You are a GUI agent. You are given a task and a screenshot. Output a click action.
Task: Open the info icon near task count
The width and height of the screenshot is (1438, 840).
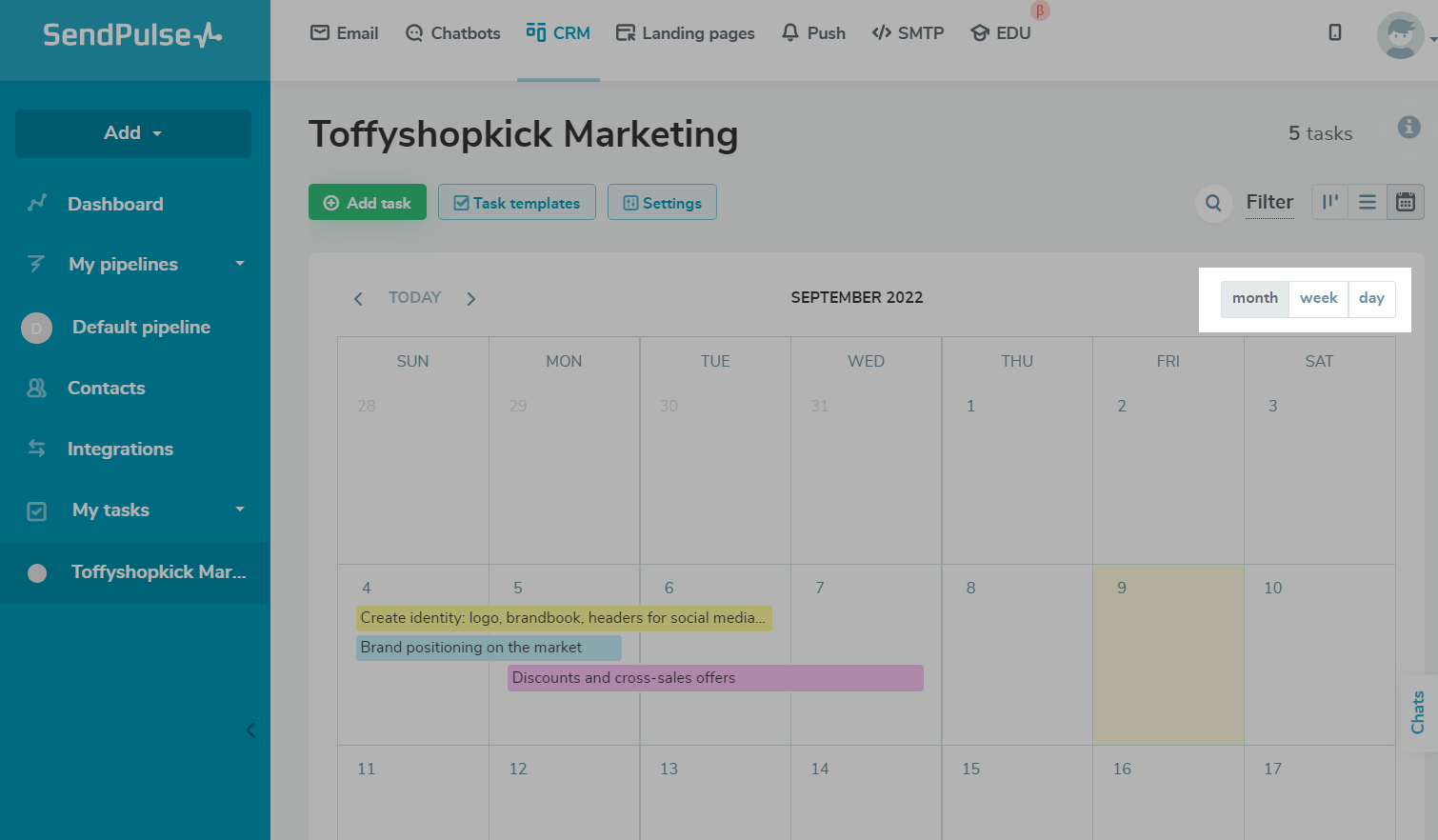(1409, 127)
